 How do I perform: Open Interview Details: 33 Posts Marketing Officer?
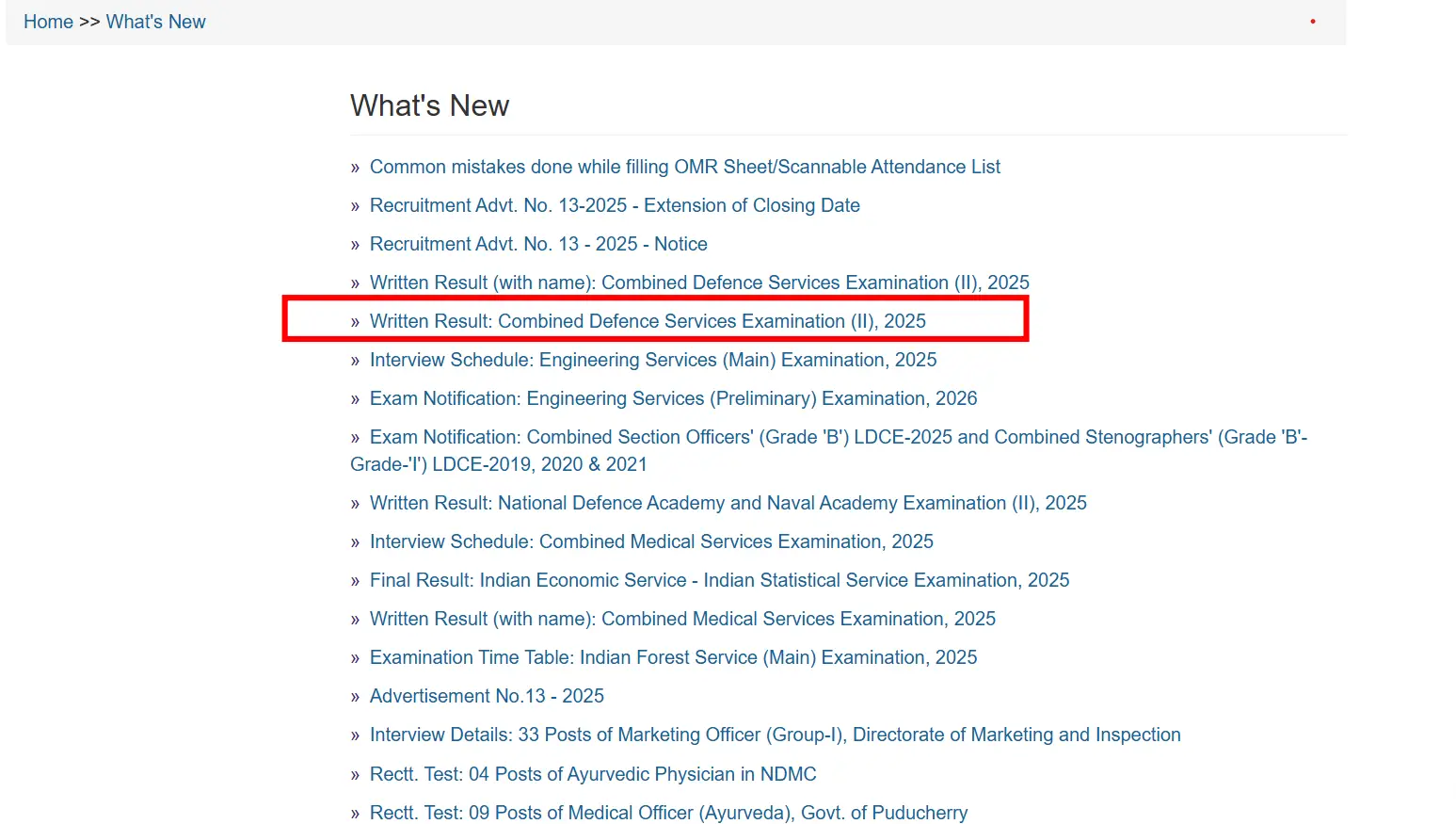click(x=775, y=735)
